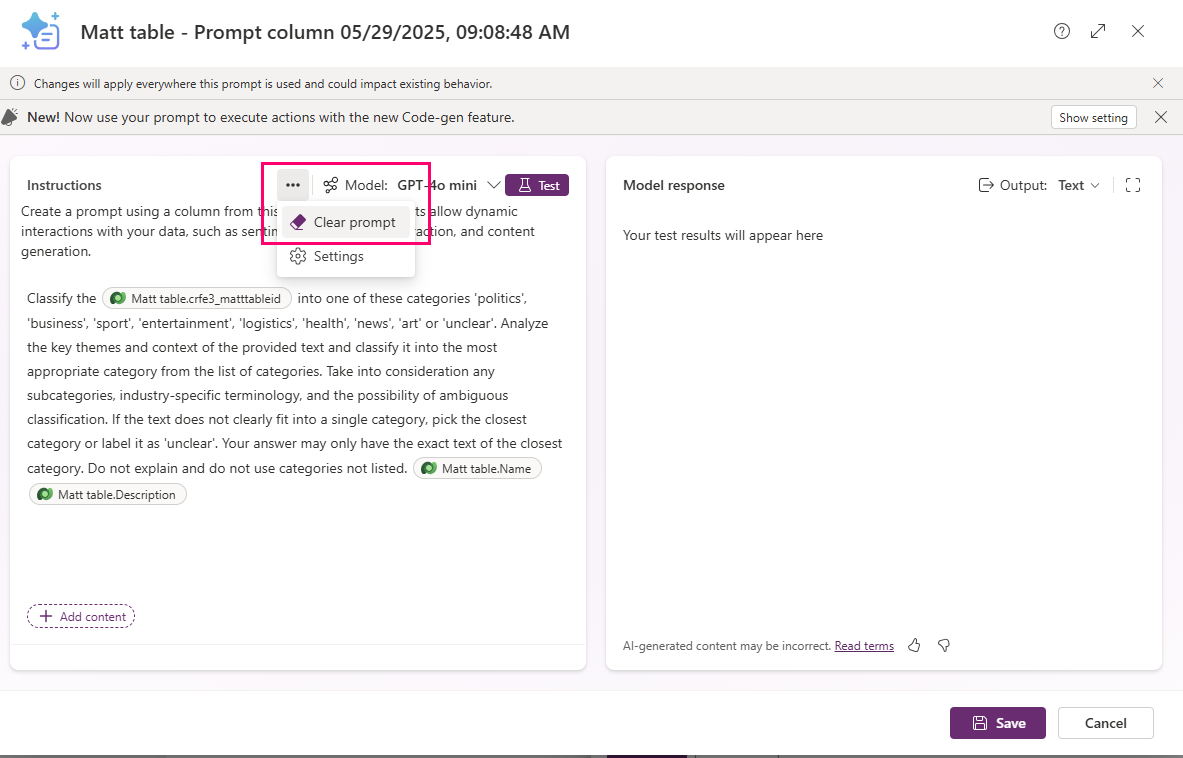Open the More options ellipsis menu
Image resolution: width=1183 pixels, height=758 pixels.
pos(292,184)
